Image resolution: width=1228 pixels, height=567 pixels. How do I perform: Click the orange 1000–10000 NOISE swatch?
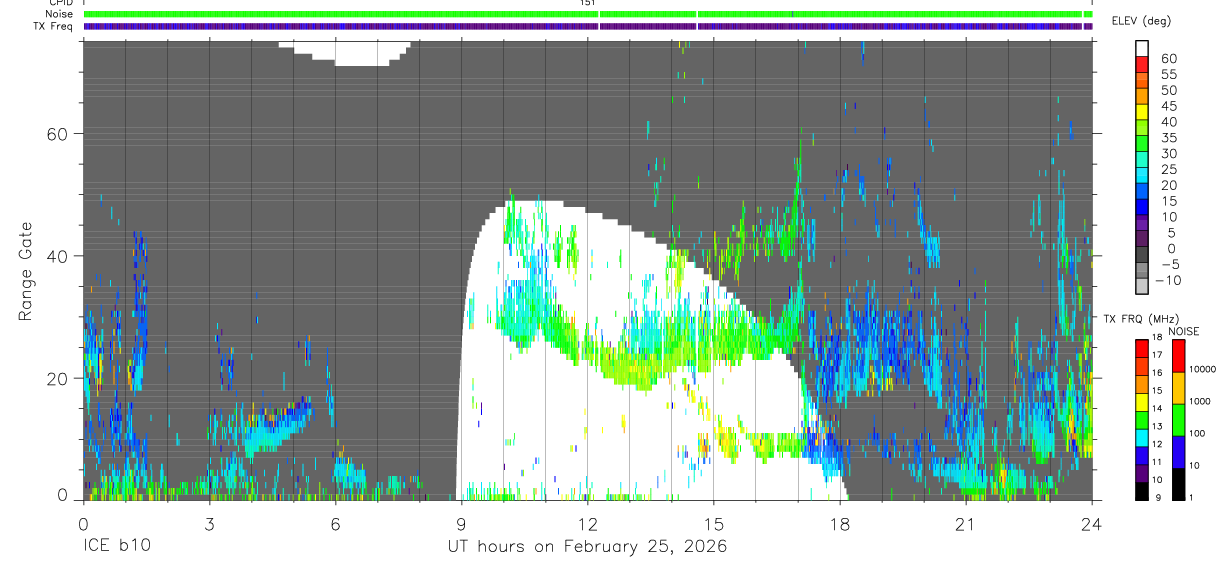tap(1178, 388)
